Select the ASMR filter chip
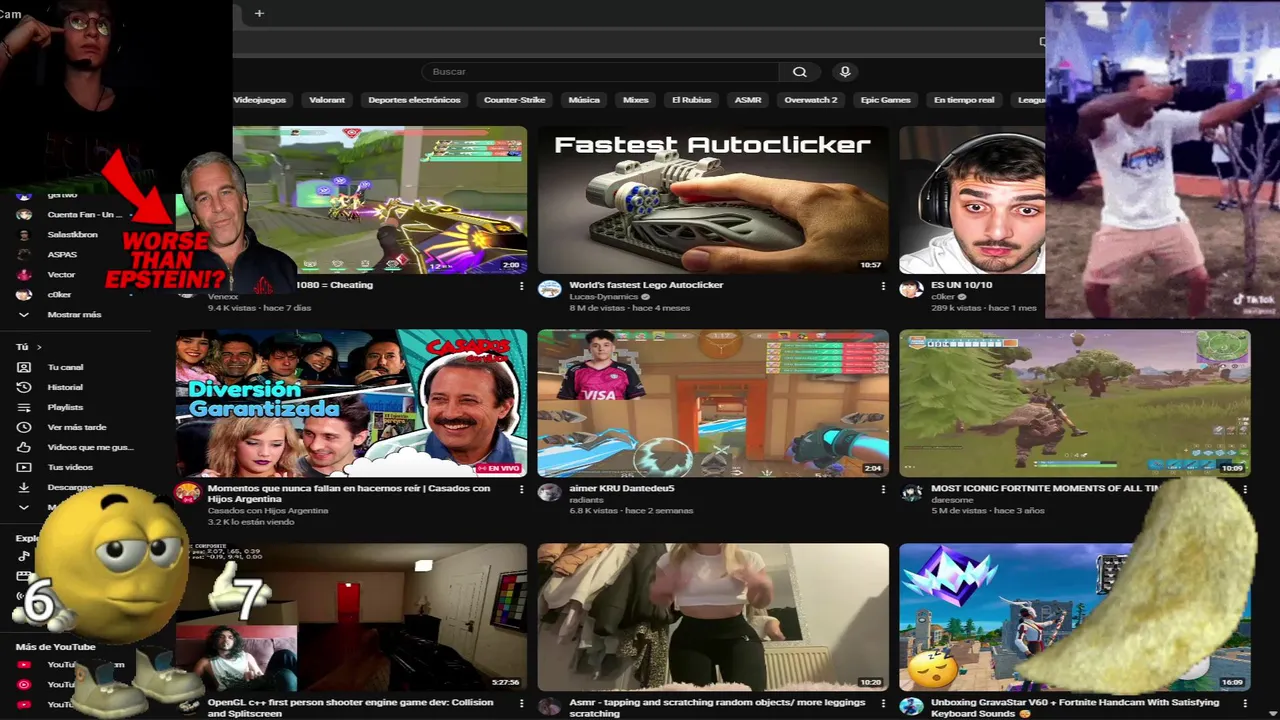 (x=748, y=100)
